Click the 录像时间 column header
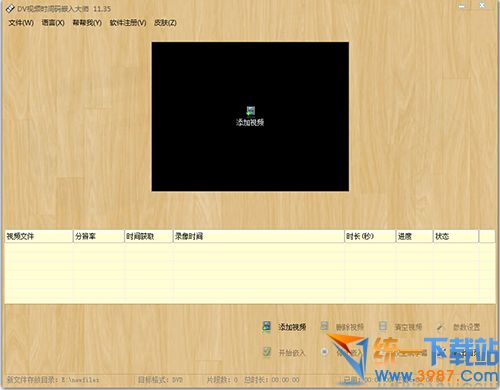 tap(259, 236)
